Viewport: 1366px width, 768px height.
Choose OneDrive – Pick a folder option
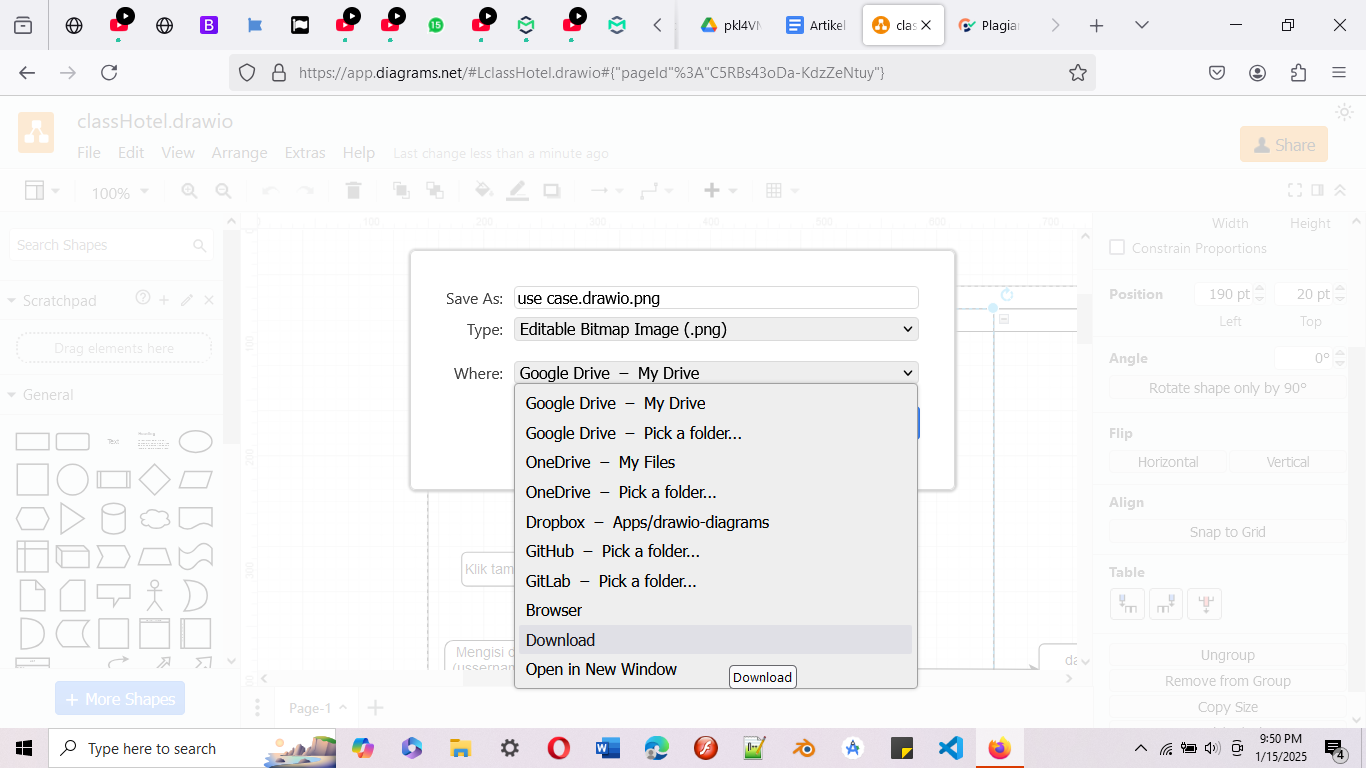coord(715,492)
